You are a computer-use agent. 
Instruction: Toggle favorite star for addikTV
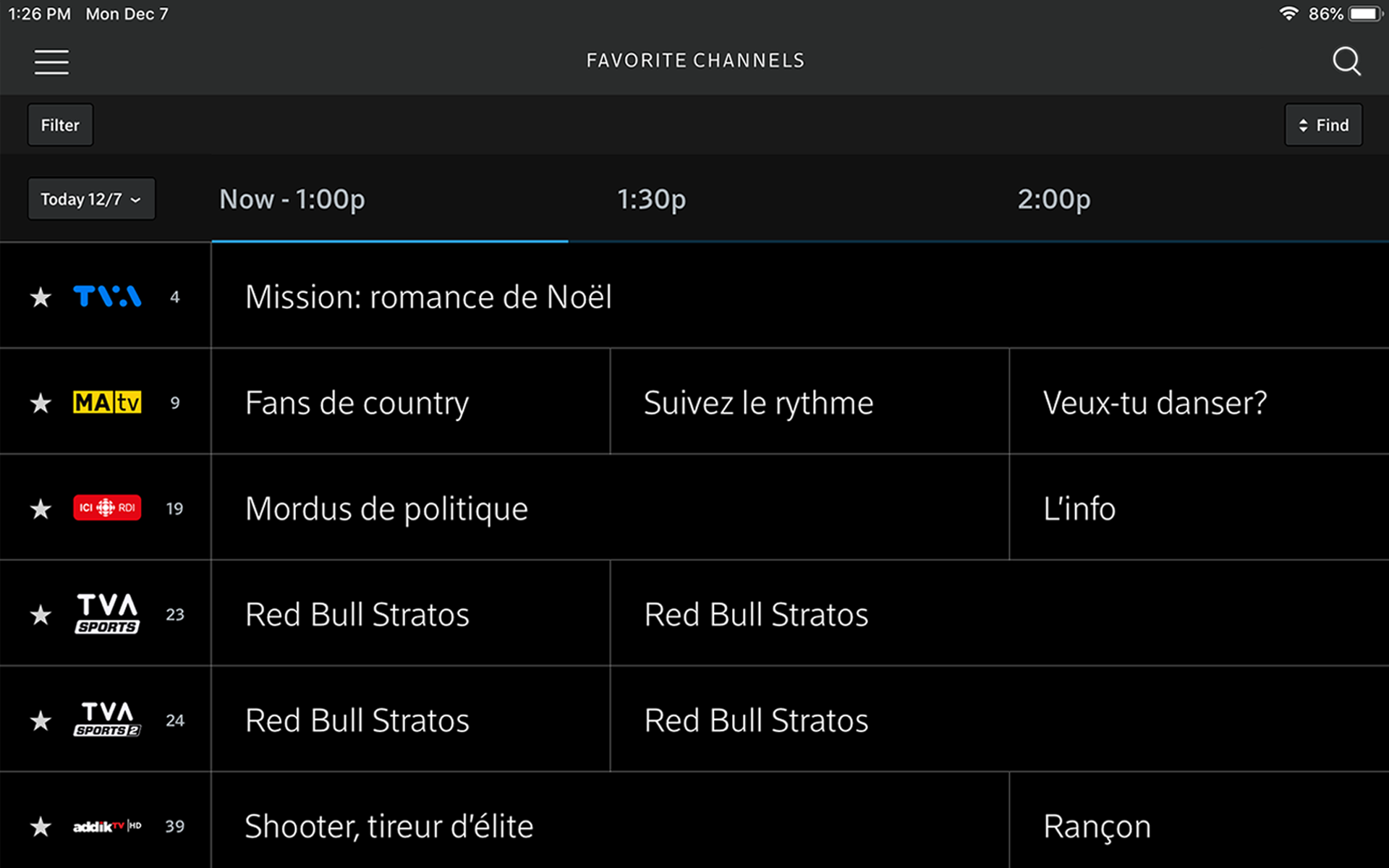click(41, 826)
